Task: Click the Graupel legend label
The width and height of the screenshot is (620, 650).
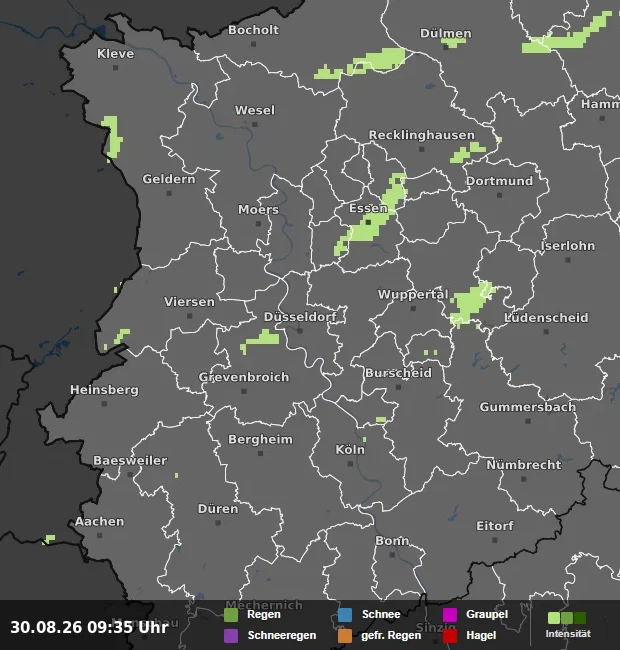Action: tap(487, 614)
